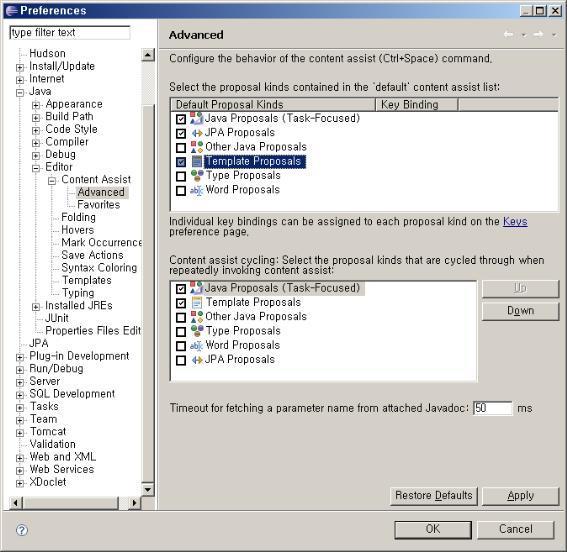The image size is (567, 552).
Task: Open the Keys preference page link
Action: tap(515, 221)
